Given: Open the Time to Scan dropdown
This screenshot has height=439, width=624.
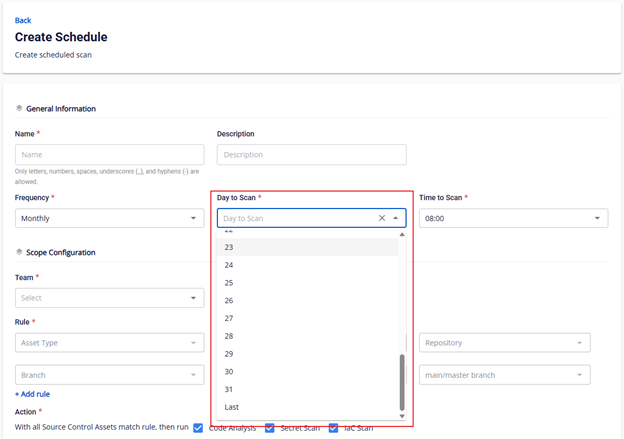Looking at the screenshot, I should point(513,218).
